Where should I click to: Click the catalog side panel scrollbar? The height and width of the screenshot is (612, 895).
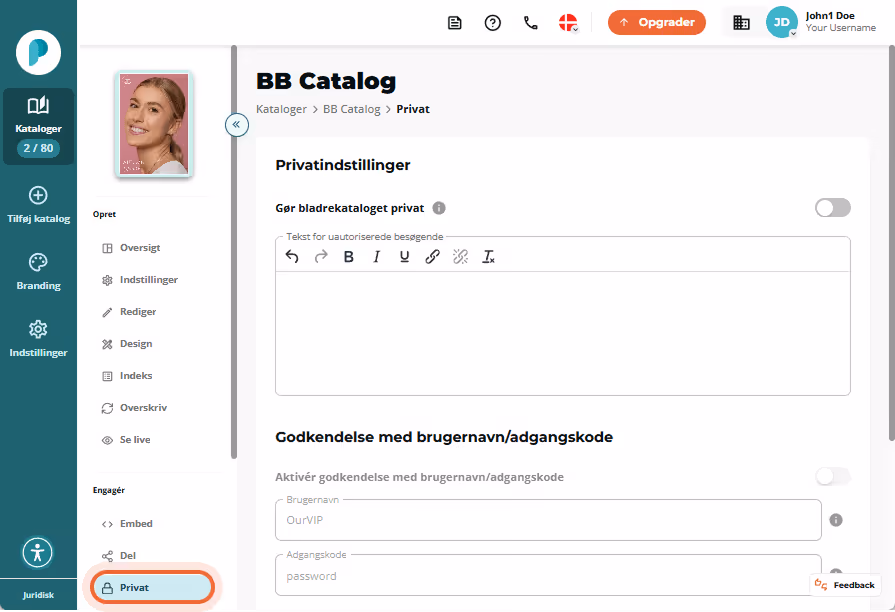(x=233, y=252)
